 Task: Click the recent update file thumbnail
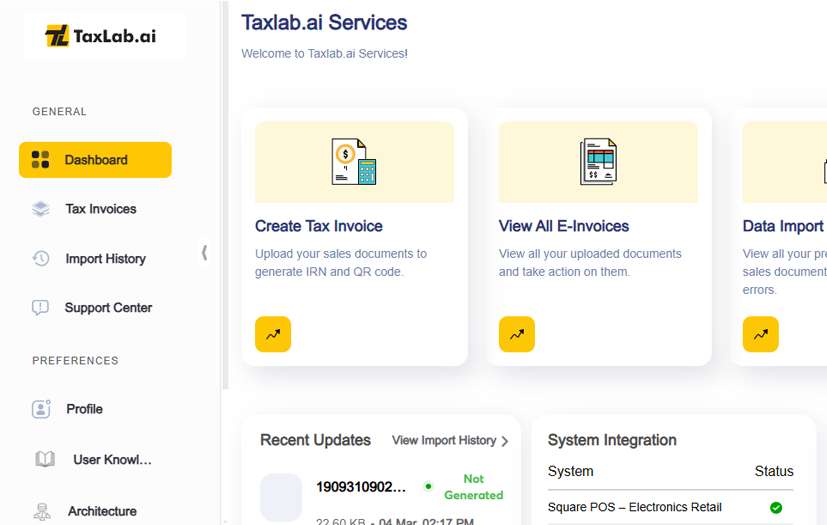[x=281, y=497]
